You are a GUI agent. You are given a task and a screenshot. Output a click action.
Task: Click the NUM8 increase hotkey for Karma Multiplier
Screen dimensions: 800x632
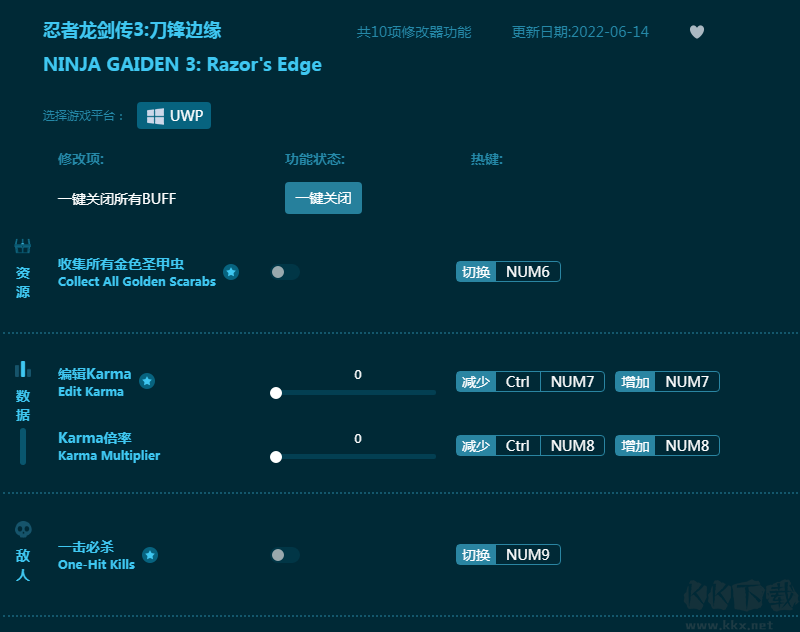tap(686, 446)
